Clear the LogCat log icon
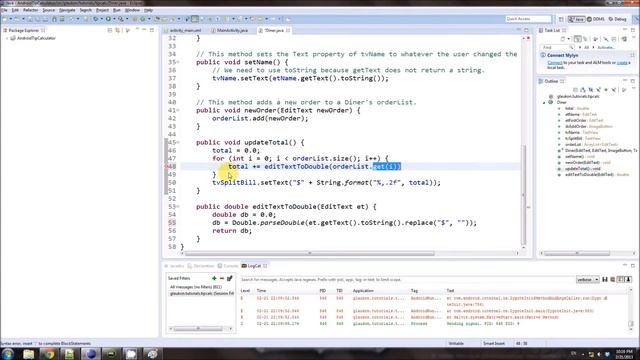This screenshot has height=360, width=640. pos(613,280)
